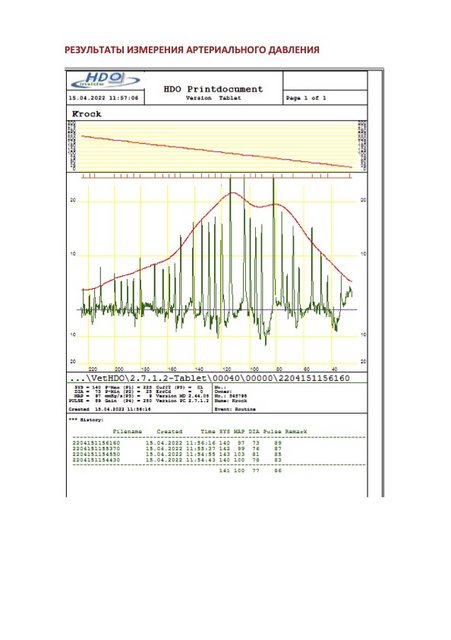Click the 'Event: Routine' field
Screen dimensions: 451x640
235,409
